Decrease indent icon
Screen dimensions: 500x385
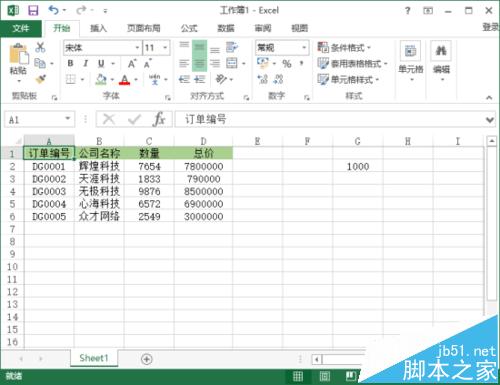coord(184,79)
